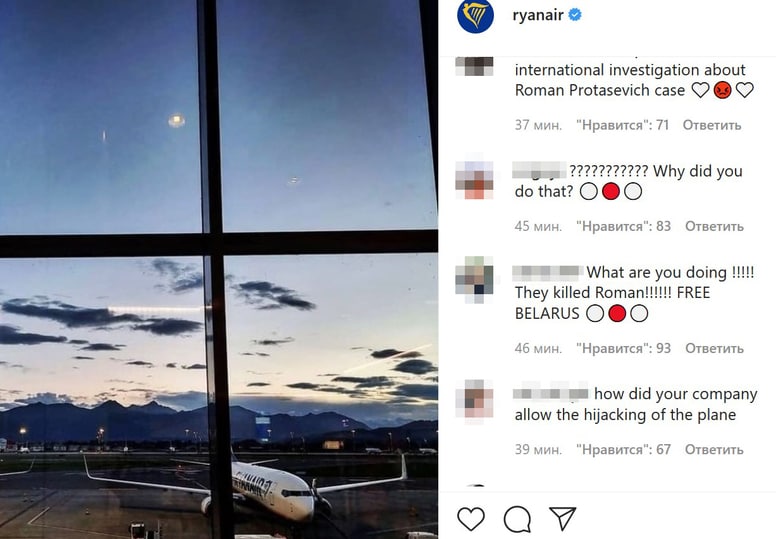776x539 pixels.
Task: Open comment bubble icon below the post
Action: pos(517,519)
